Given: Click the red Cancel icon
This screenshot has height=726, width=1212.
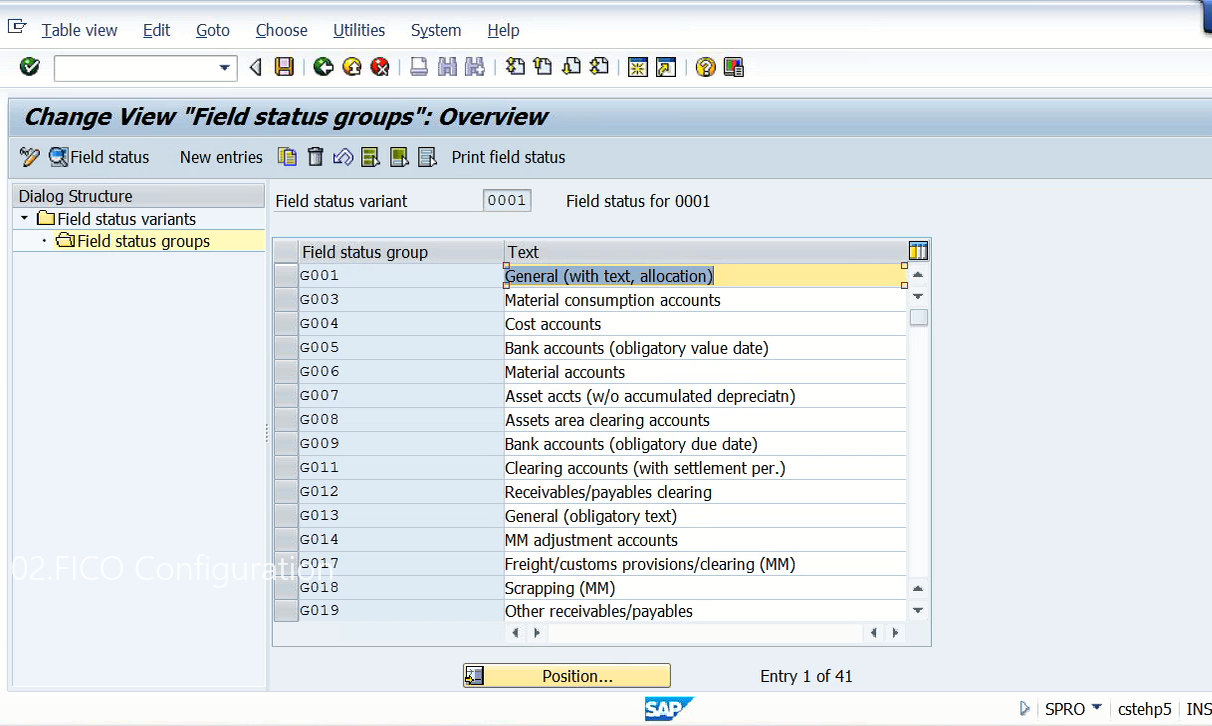Looking at the screenshot, I should (380, 67).
